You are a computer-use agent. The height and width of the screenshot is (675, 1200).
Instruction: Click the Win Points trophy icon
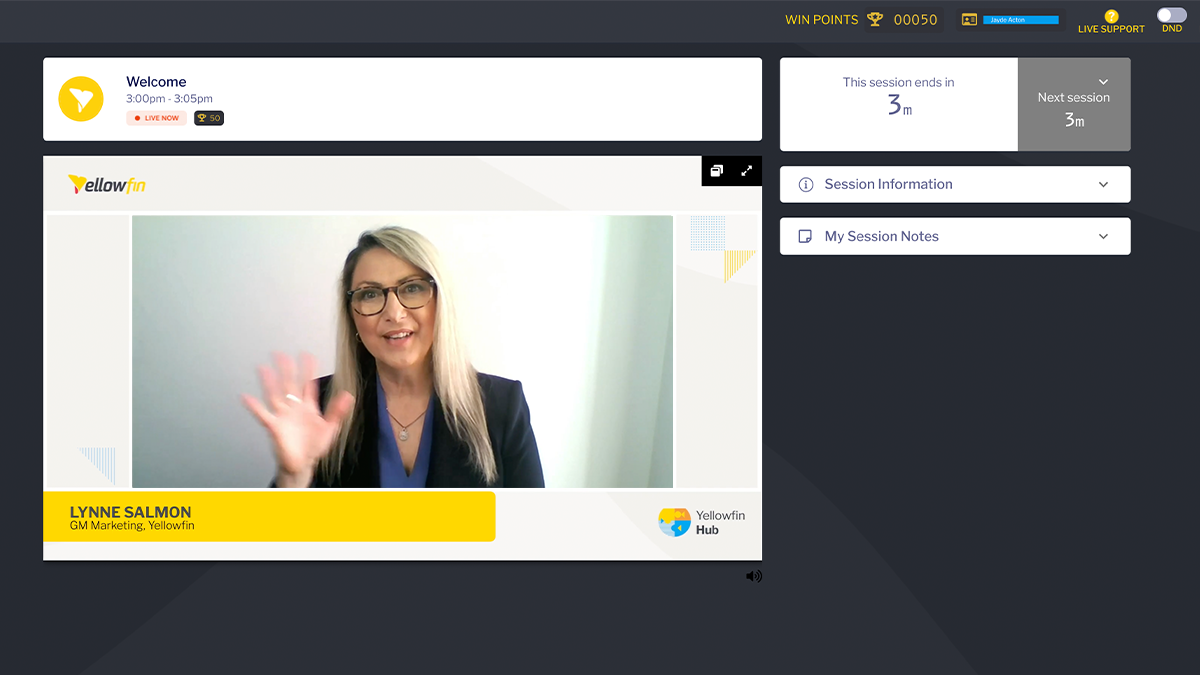[875, 19]
